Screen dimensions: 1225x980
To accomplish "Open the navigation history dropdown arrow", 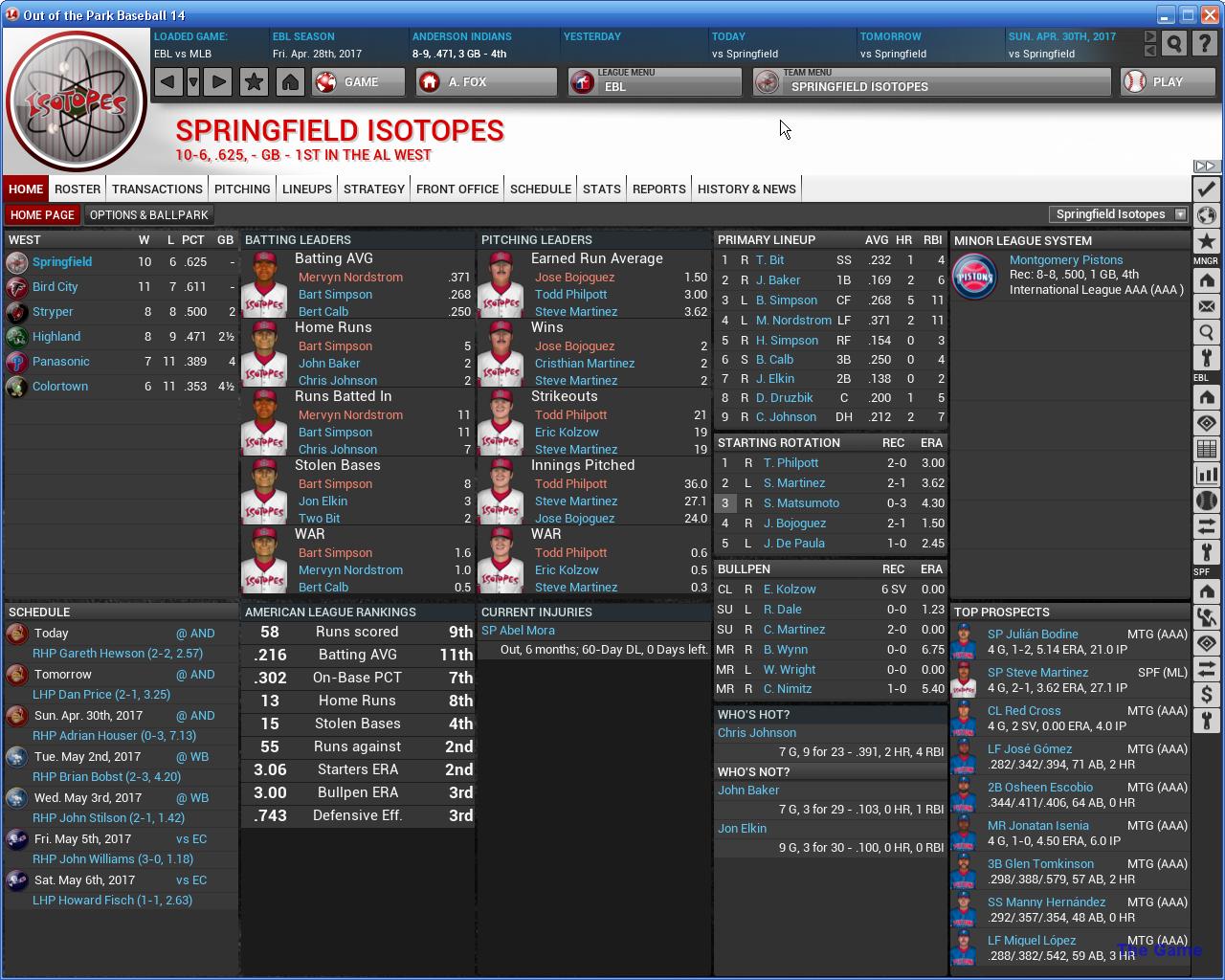I will click(x=193, y=82).
